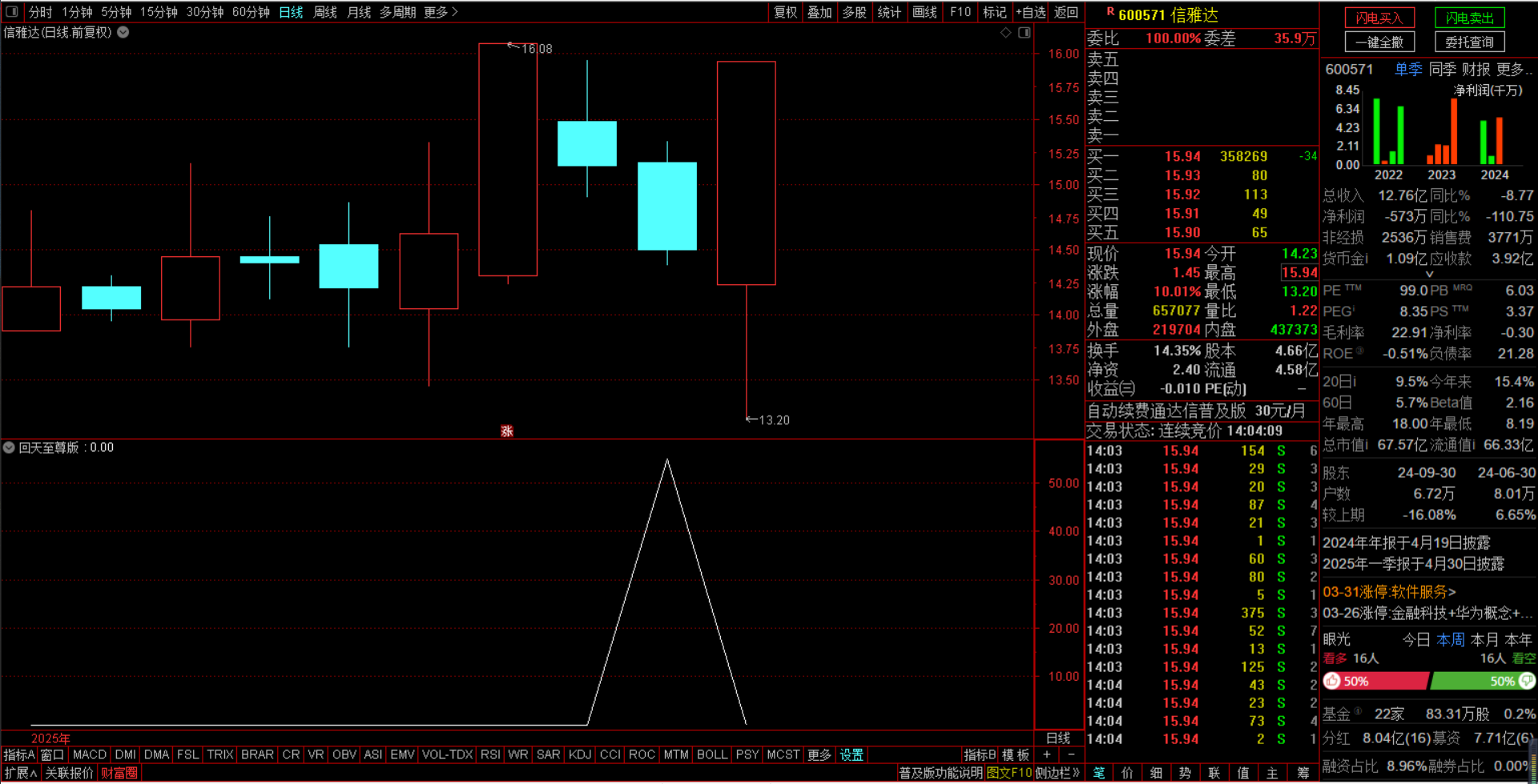Click the 标记 mark button
The image size is (1538, 784).
(995, 12)
